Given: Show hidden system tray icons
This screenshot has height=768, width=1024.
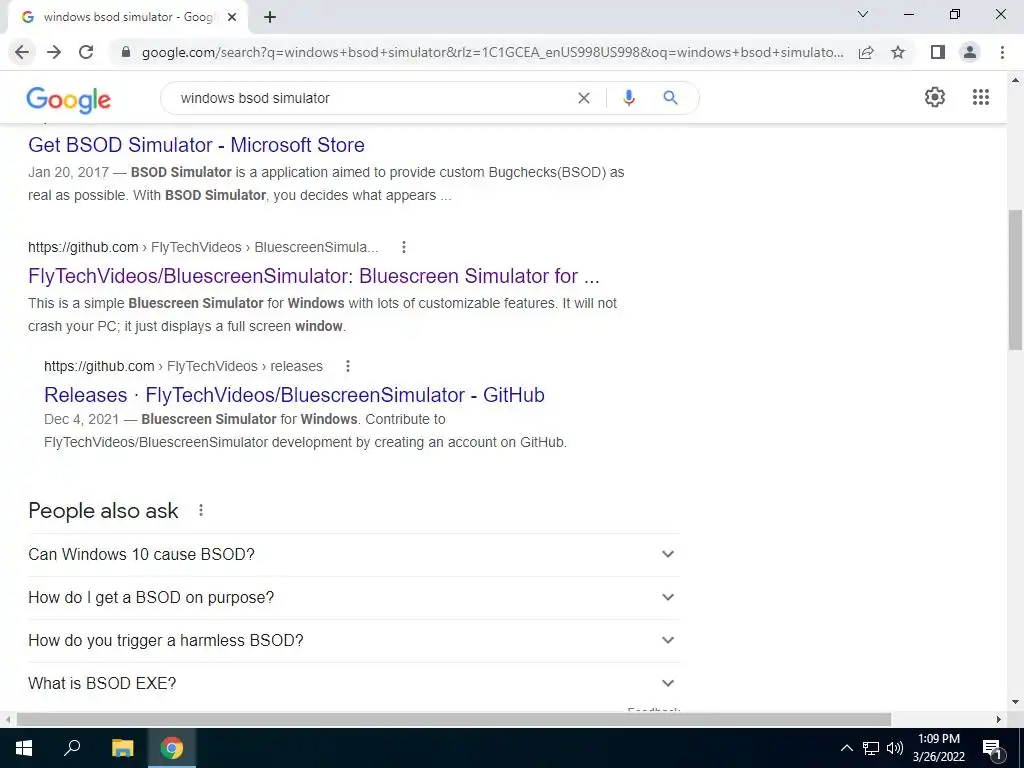Looking at the screenshot, I should (x=846, y=748).
